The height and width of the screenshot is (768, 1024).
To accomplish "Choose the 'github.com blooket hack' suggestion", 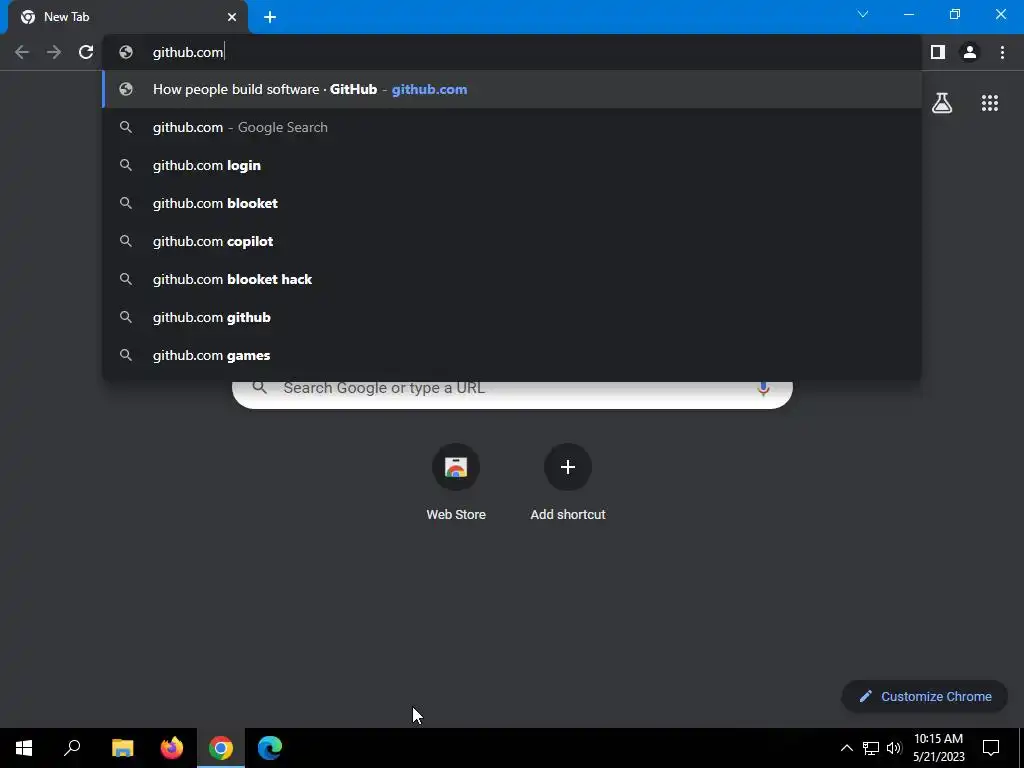I will coord(512,279).
